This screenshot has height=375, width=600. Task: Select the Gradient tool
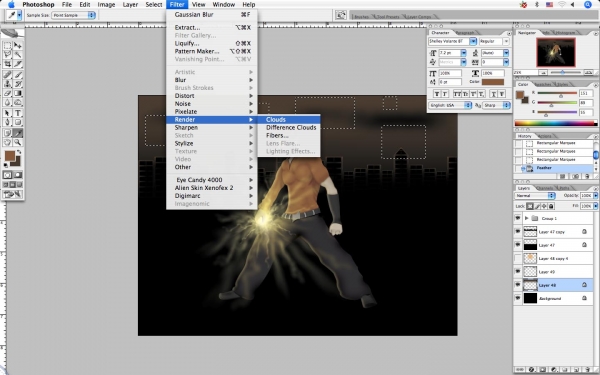[x=18, y=93]
